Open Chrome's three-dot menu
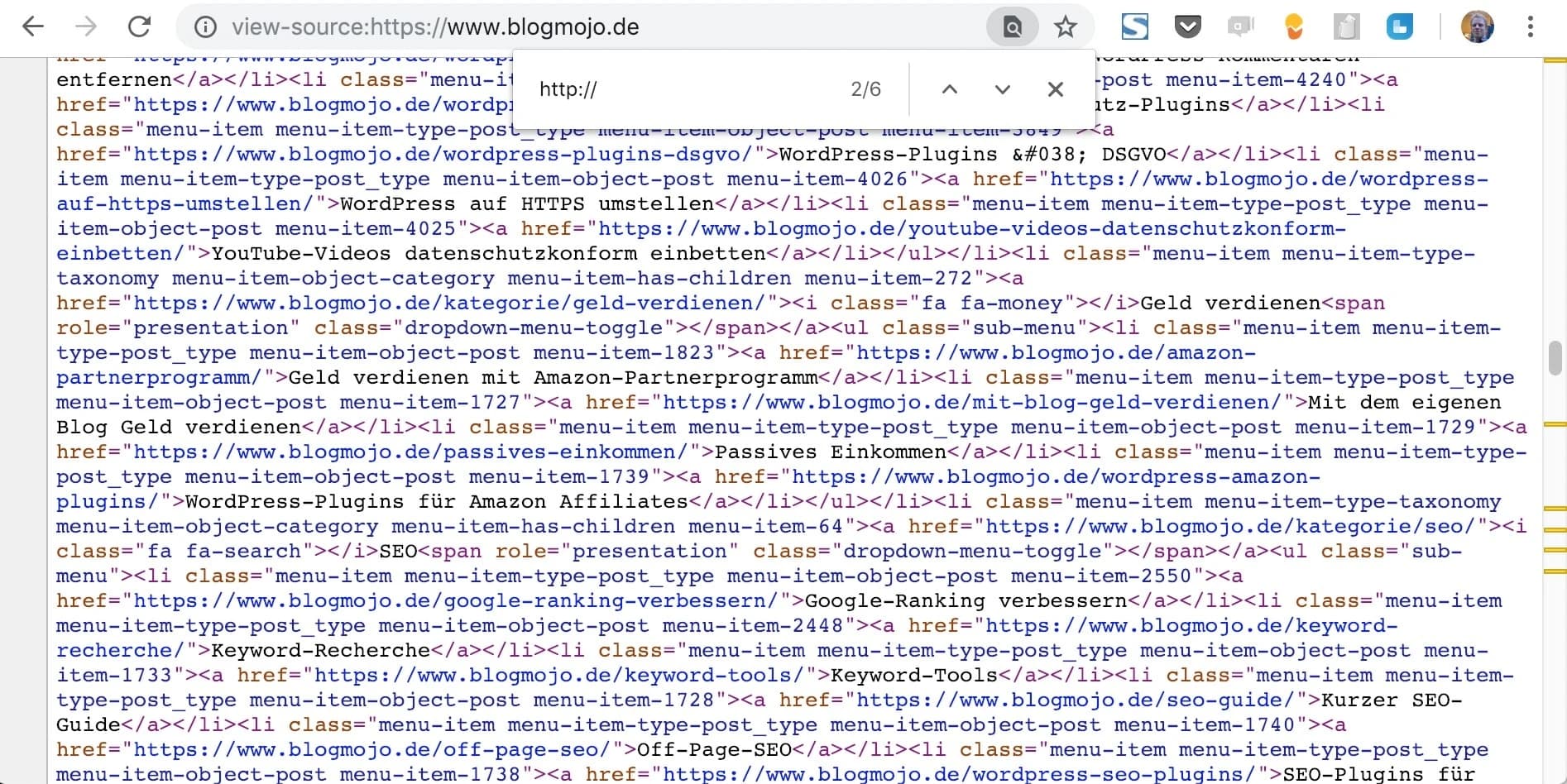This screenshot has width=1567, height=784. click(1531, 26)
